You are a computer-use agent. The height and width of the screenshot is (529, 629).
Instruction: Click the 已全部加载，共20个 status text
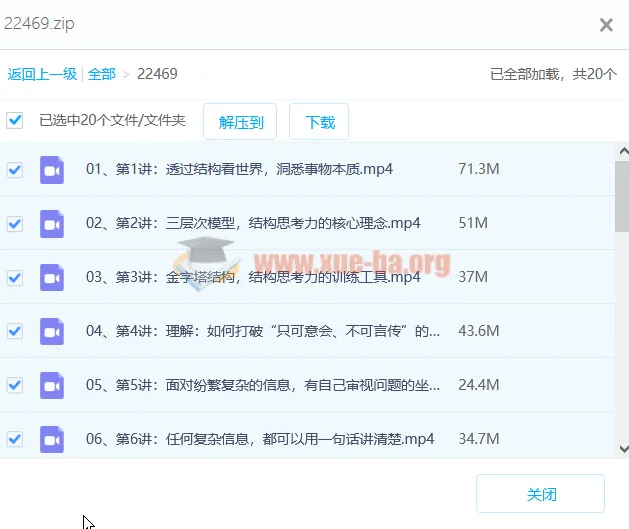(554, 74)
